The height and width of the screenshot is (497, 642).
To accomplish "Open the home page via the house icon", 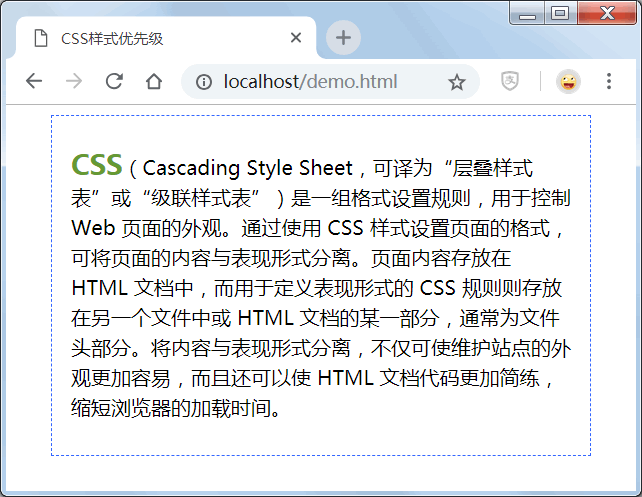I will click(153, 82).
